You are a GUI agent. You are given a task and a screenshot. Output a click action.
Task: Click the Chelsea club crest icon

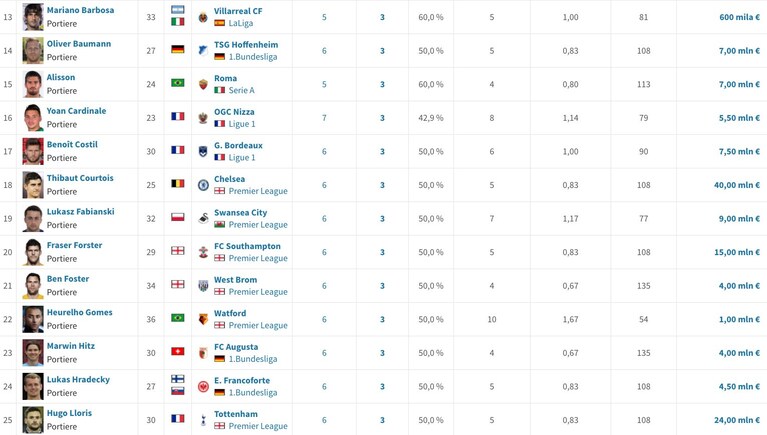(203, 185)
